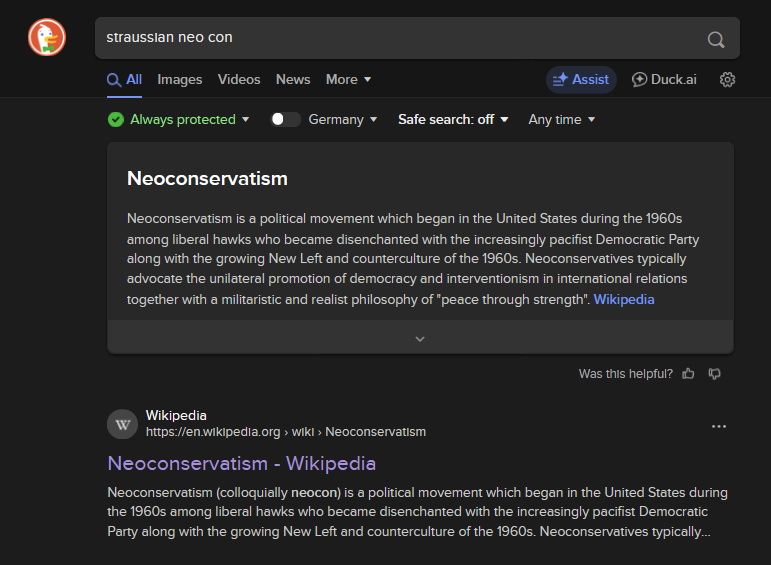
Task: Click the en.wikipedia.org result URL
Action: (x=286, y=432)
